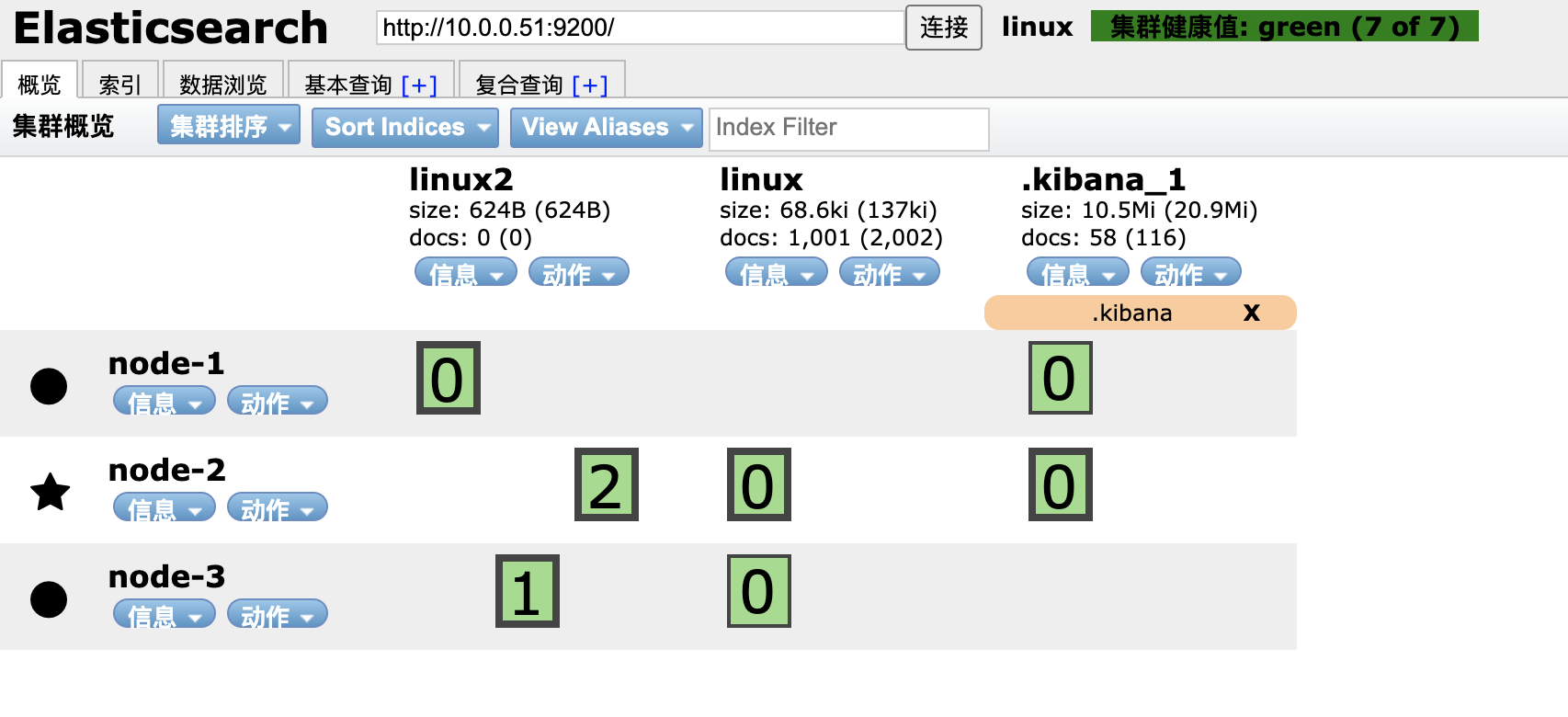Remove the .kibana alias with x

coord(1251,313)
